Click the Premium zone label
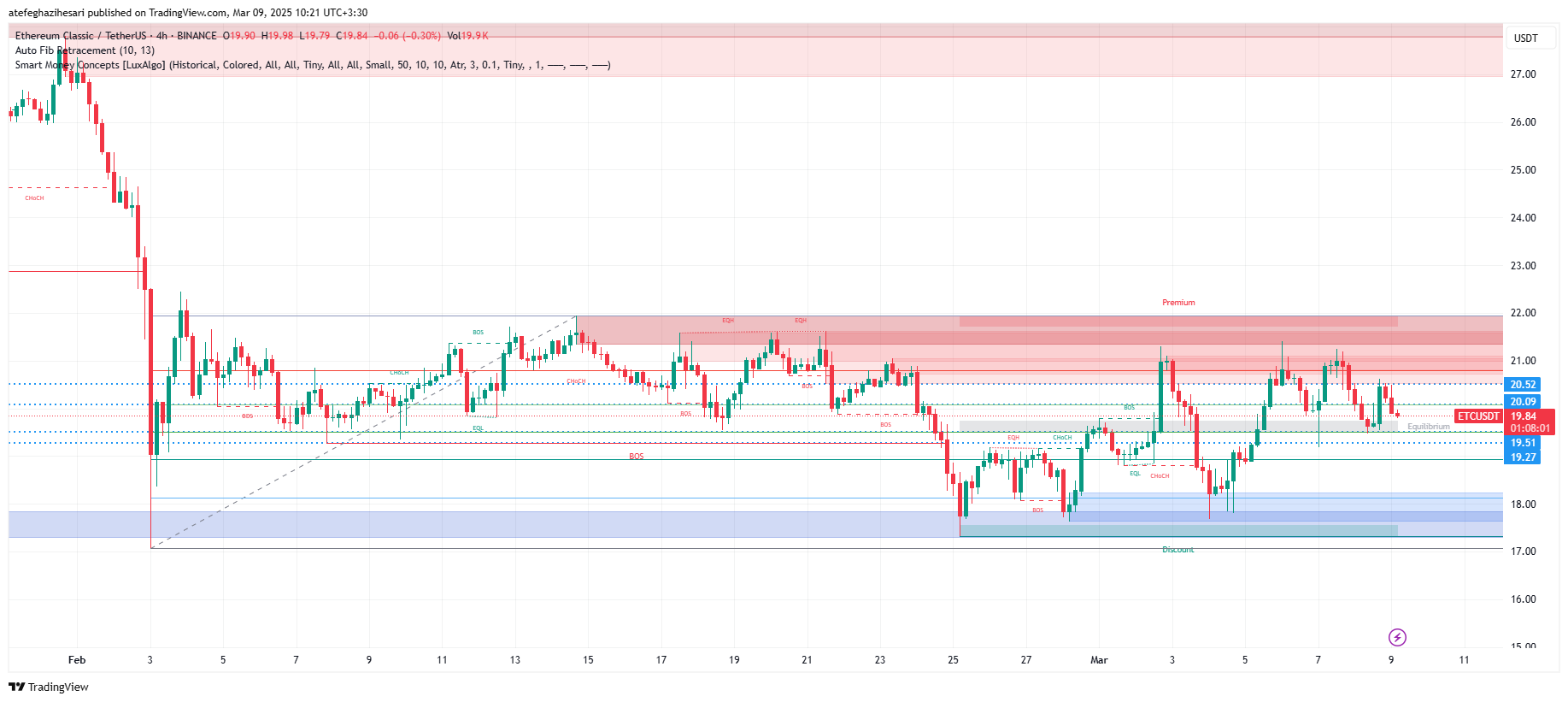Image resolution: width=1568 pixels, height=702 pixels. (x=1178, y=303)
